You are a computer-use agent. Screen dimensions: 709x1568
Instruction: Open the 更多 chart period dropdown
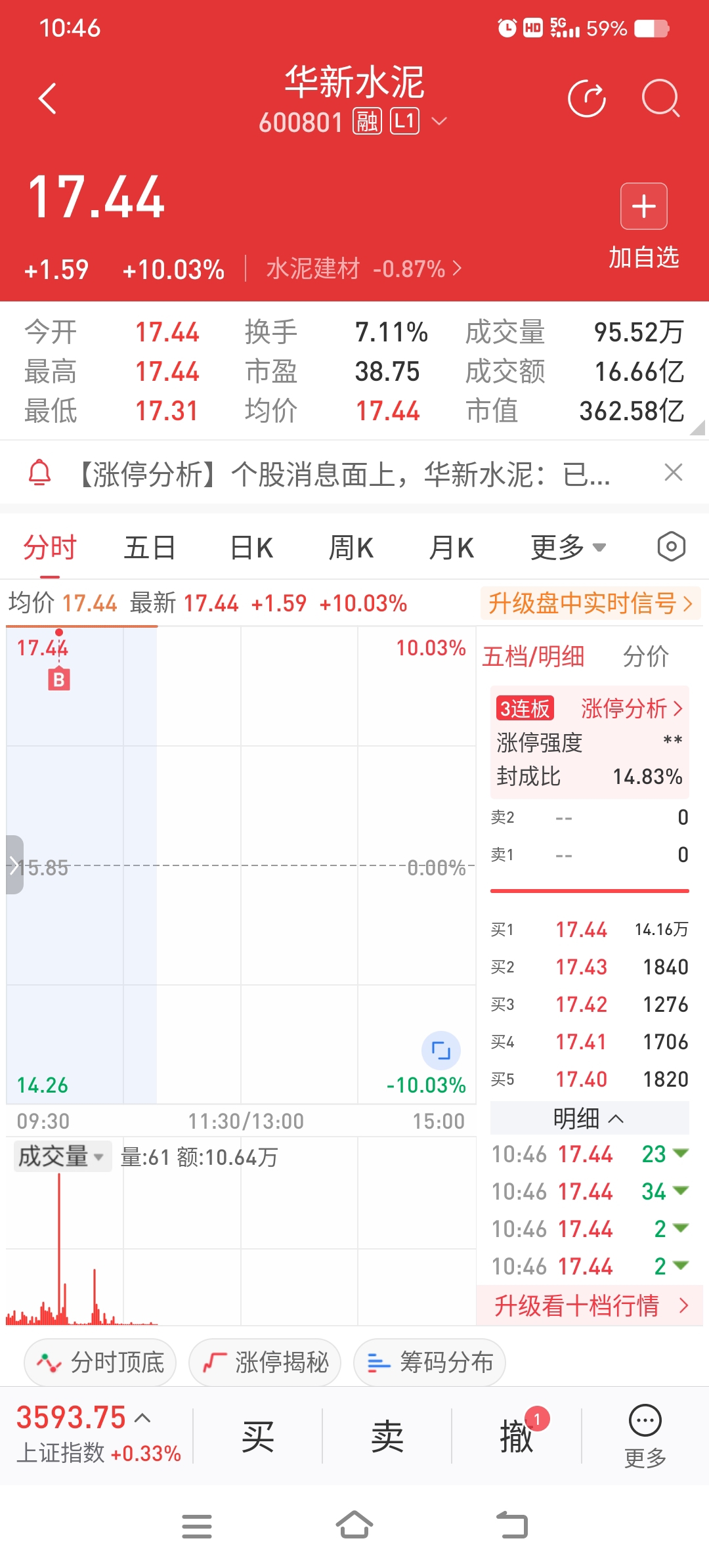568,547
